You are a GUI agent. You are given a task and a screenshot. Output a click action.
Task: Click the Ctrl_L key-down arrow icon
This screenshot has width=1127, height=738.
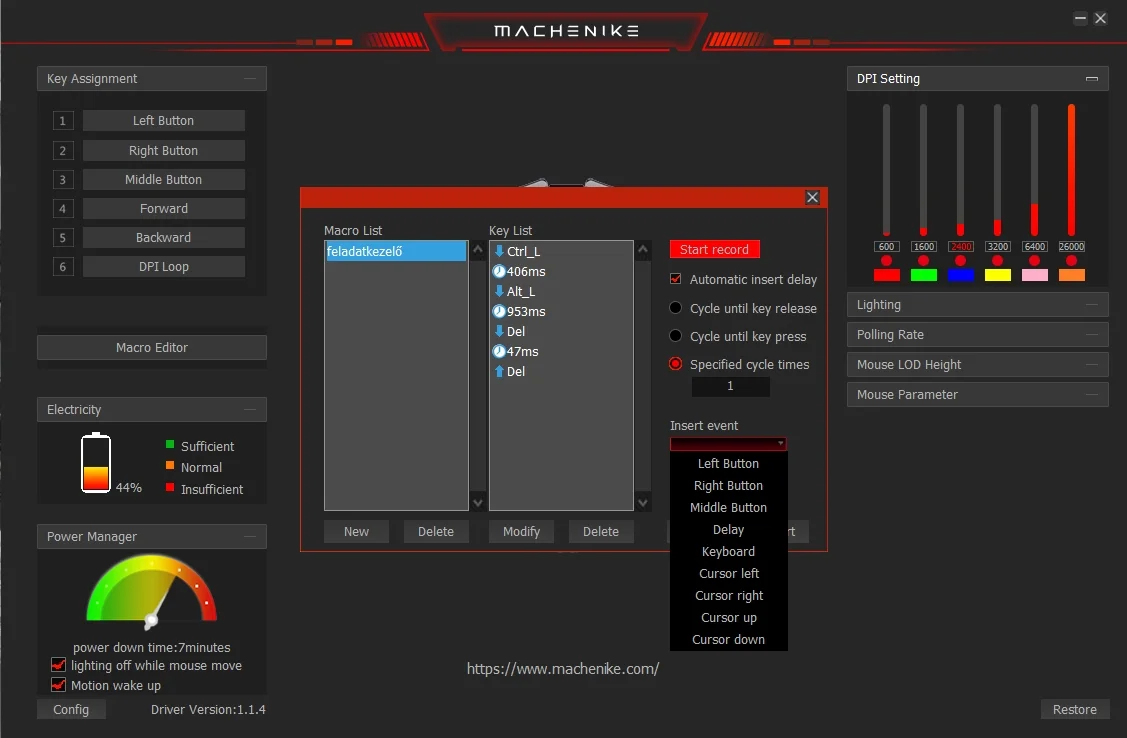(500, 251)
